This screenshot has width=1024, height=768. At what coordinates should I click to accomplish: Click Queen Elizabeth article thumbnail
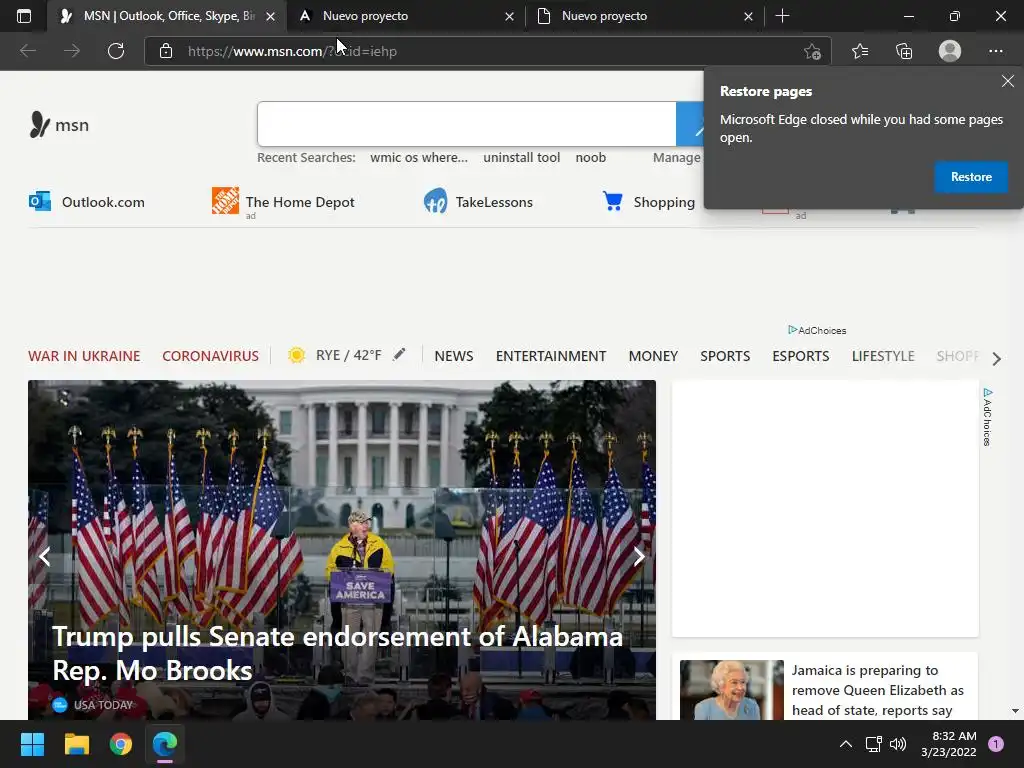pyautogui.click(x=731, y=690)
